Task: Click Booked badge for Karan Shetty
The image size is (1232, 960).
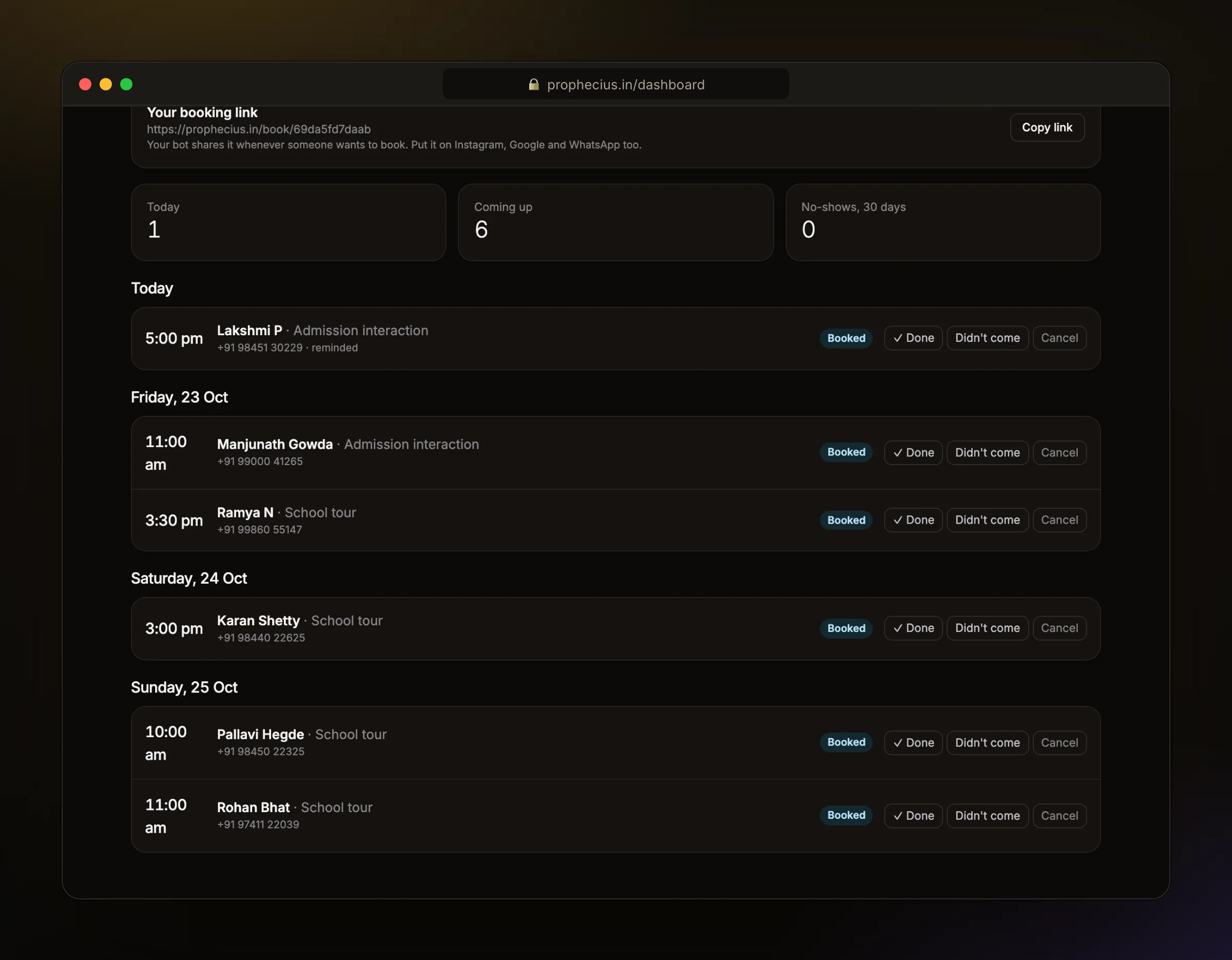Action: (846, 628)
